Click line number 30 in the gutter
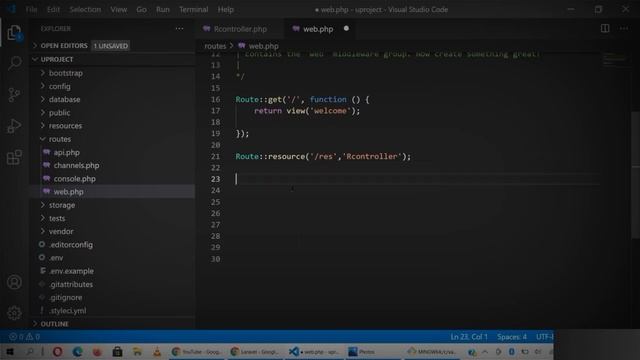Screen dimensions: 640x360 (216, 259)
